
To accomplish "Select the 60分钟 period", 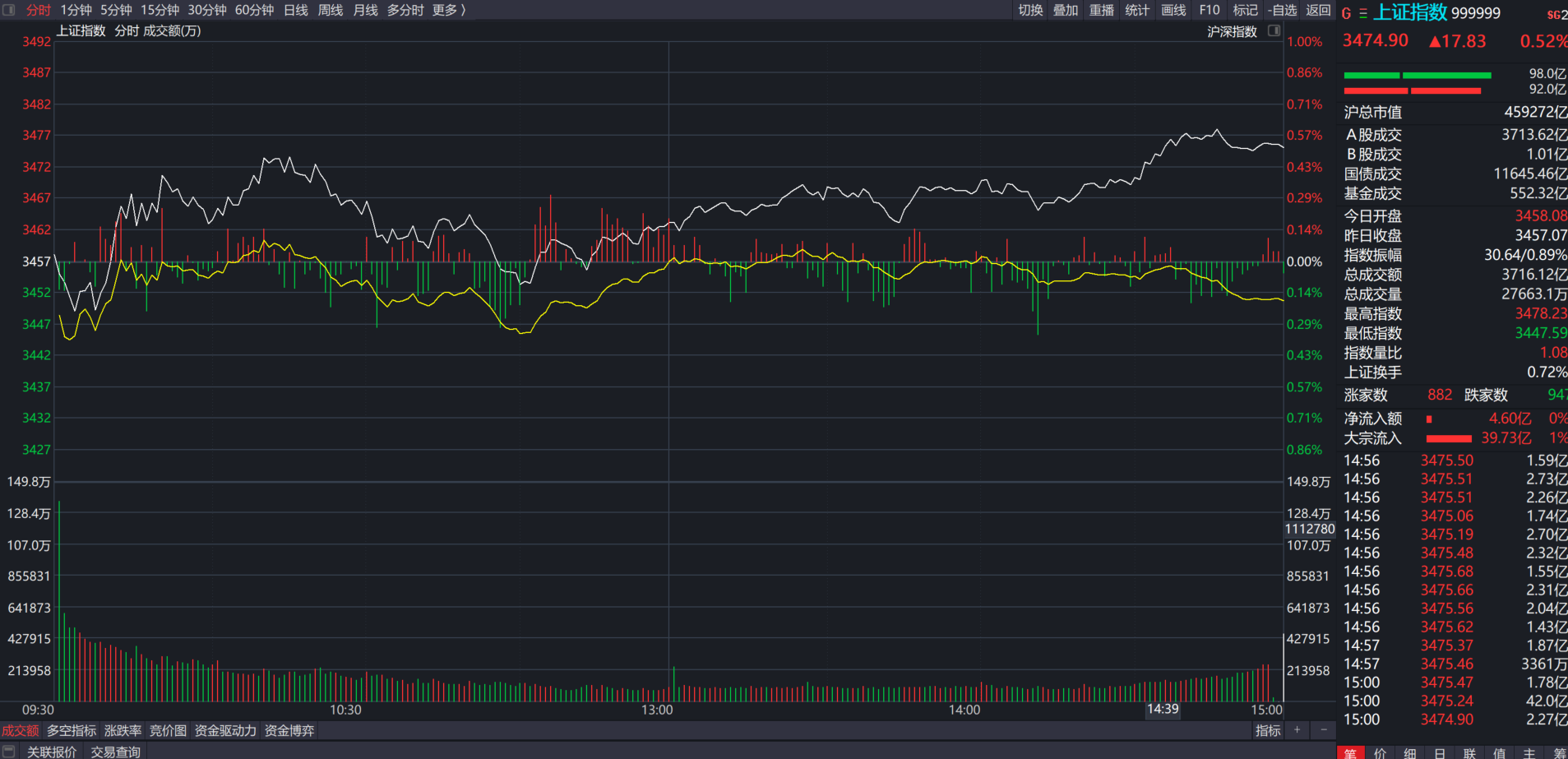I will (x=255, y=10).
